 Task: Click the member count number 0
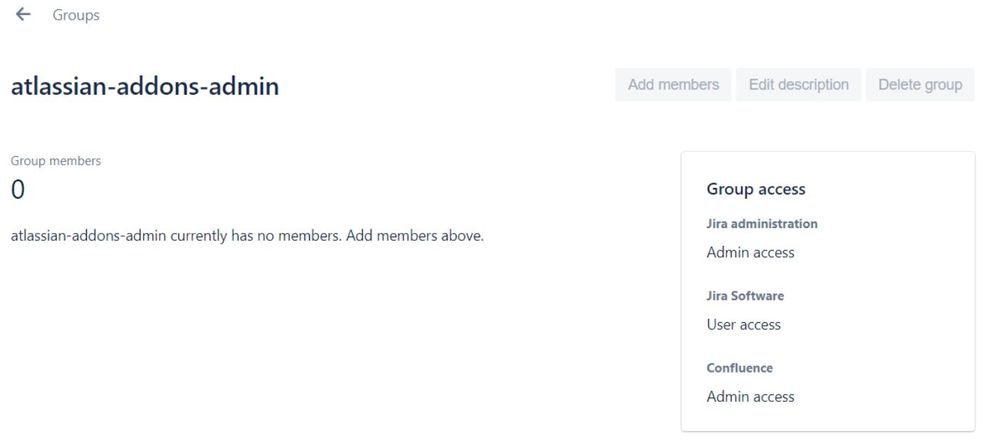point(18,189)
